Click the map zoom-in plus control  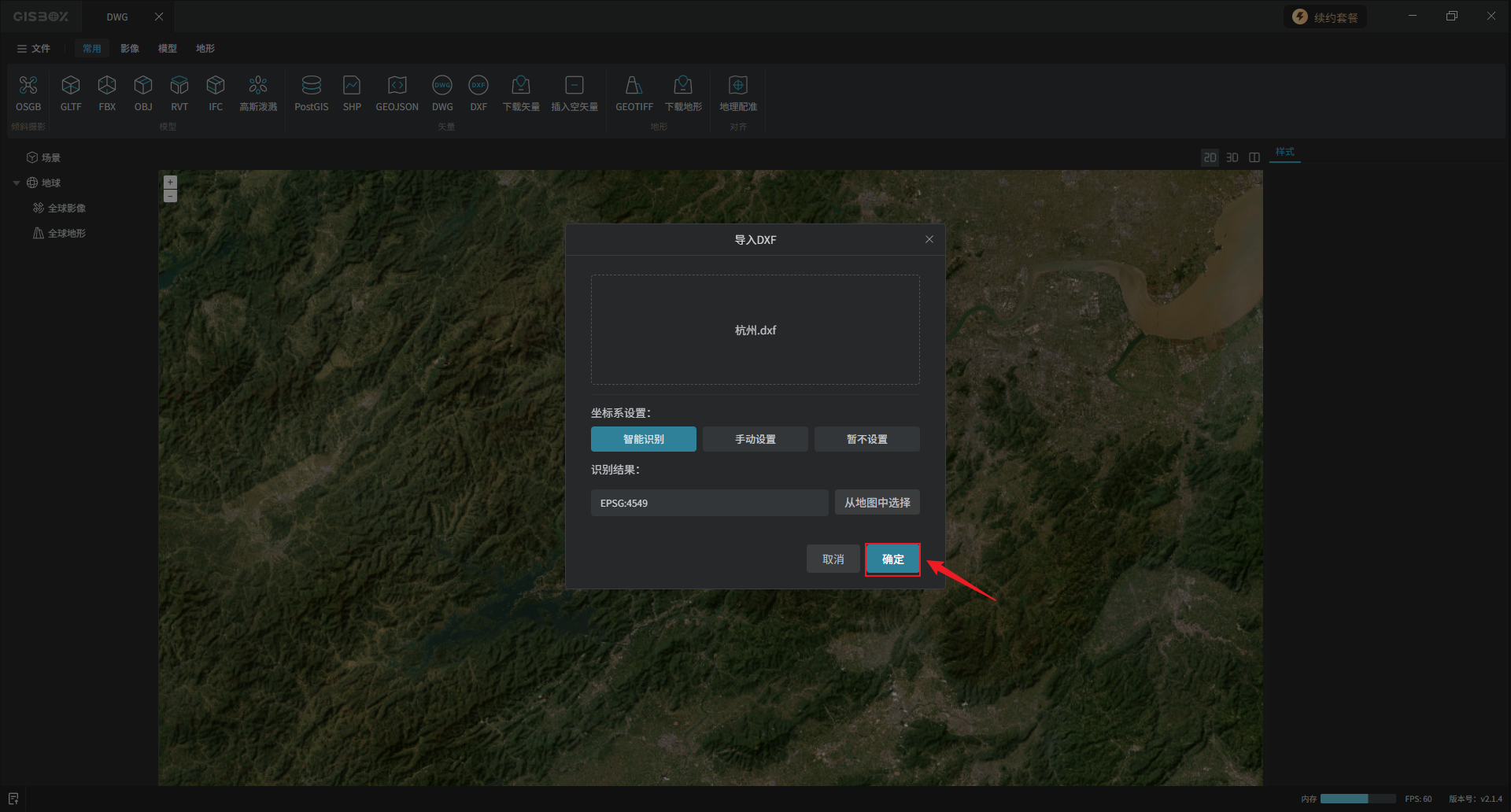click(170, 182)
